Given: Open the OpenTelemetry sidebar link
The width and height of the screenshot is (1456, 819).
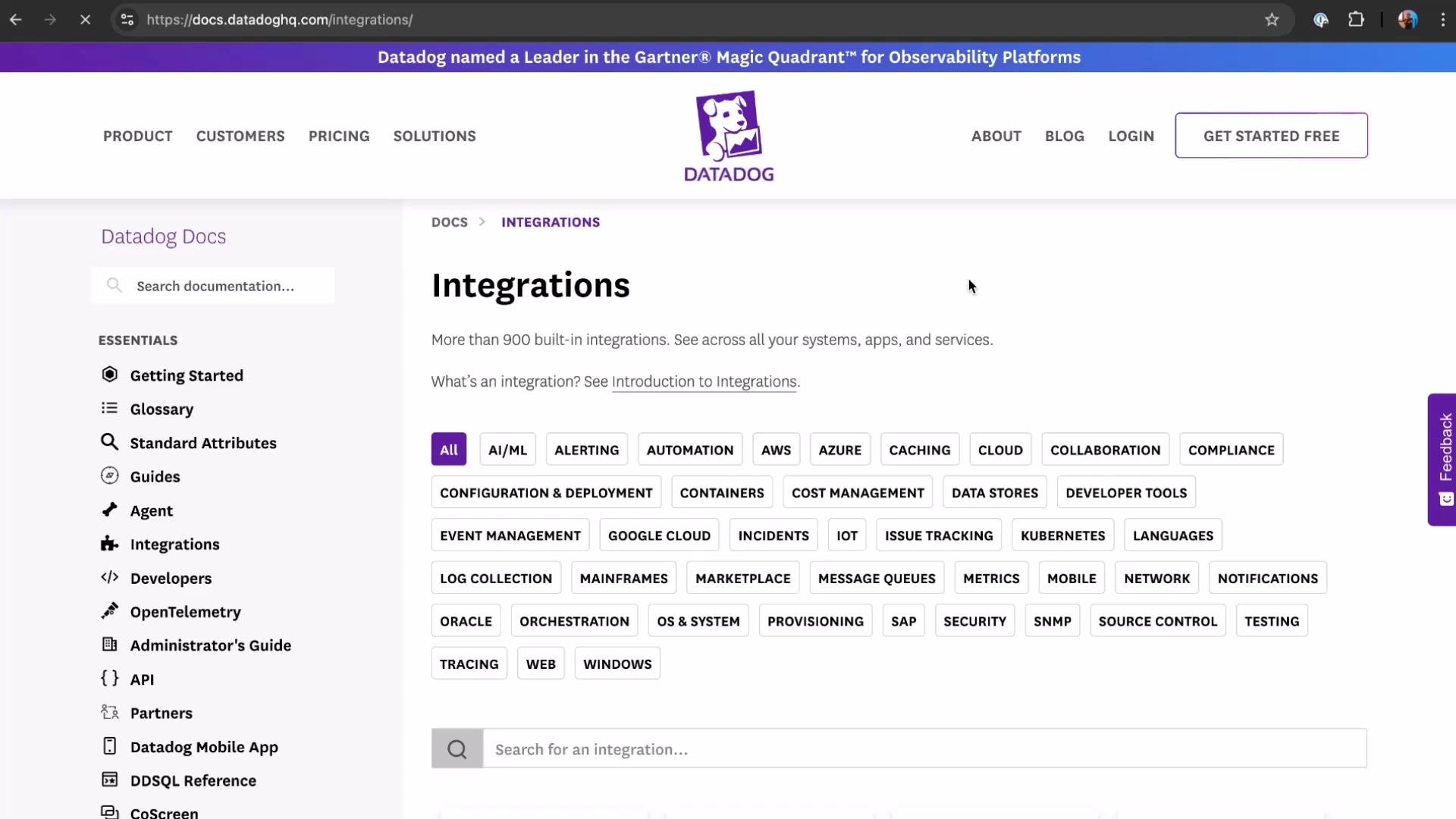Looking at the screenshot, I should point(186,612).
